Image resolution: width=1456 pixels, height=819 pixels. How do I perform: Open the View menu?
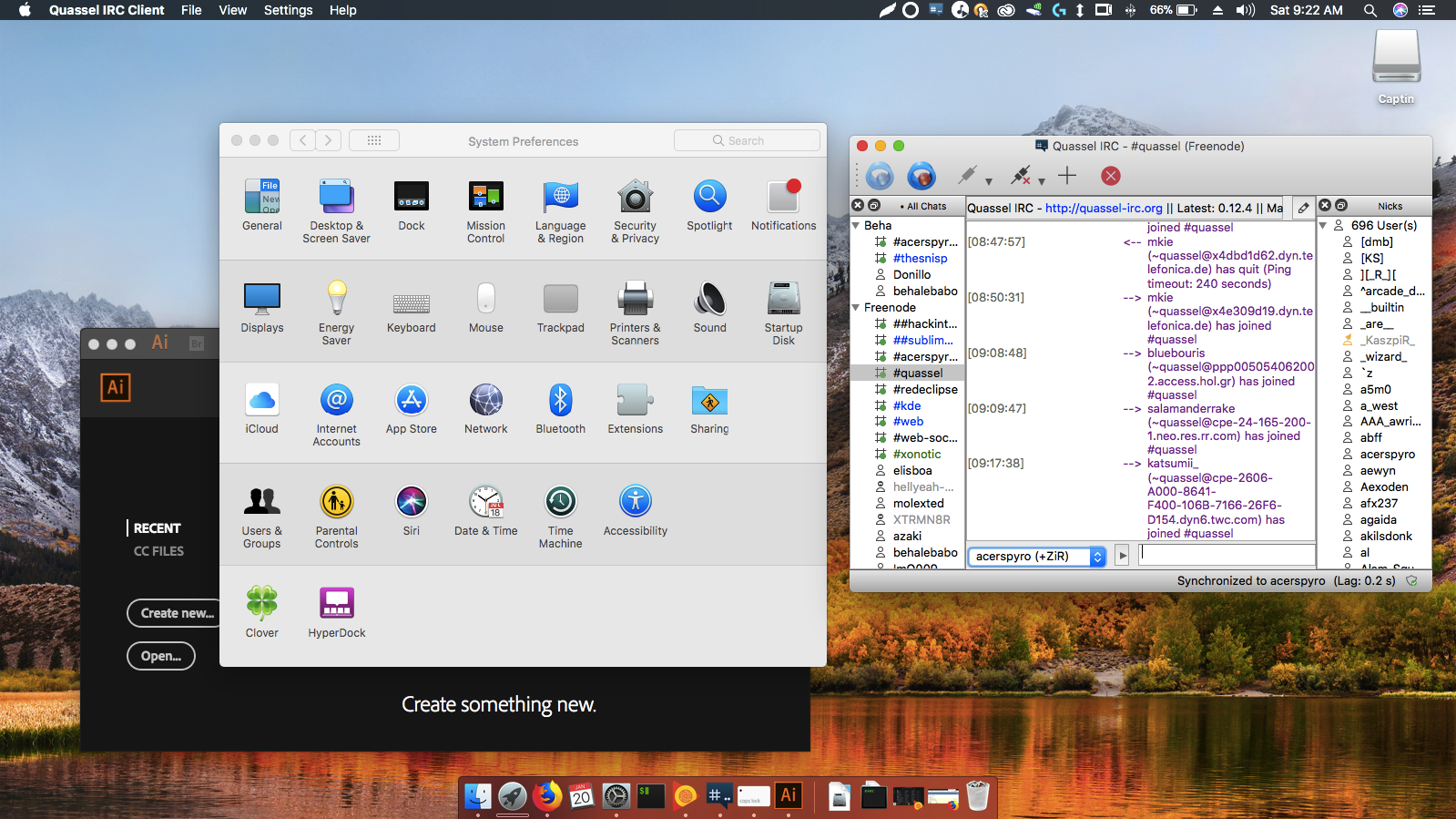[233, 10]
